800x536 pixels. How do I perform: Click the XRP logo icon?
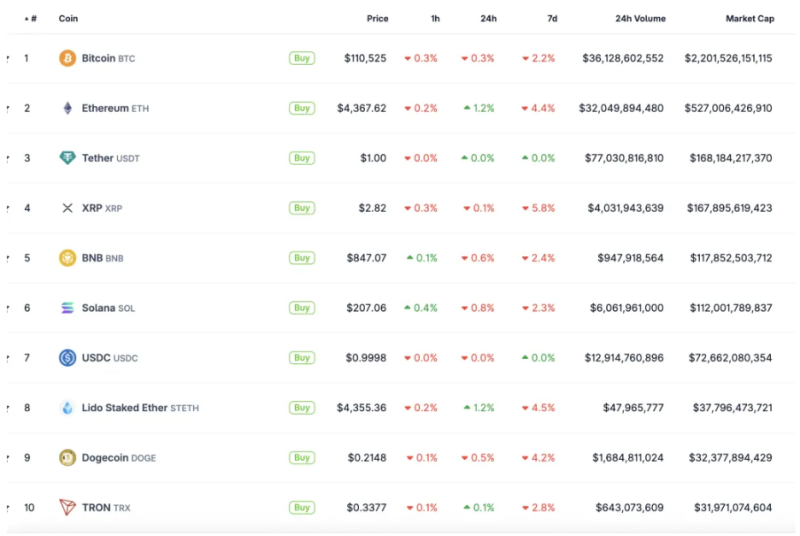(67, 208)
